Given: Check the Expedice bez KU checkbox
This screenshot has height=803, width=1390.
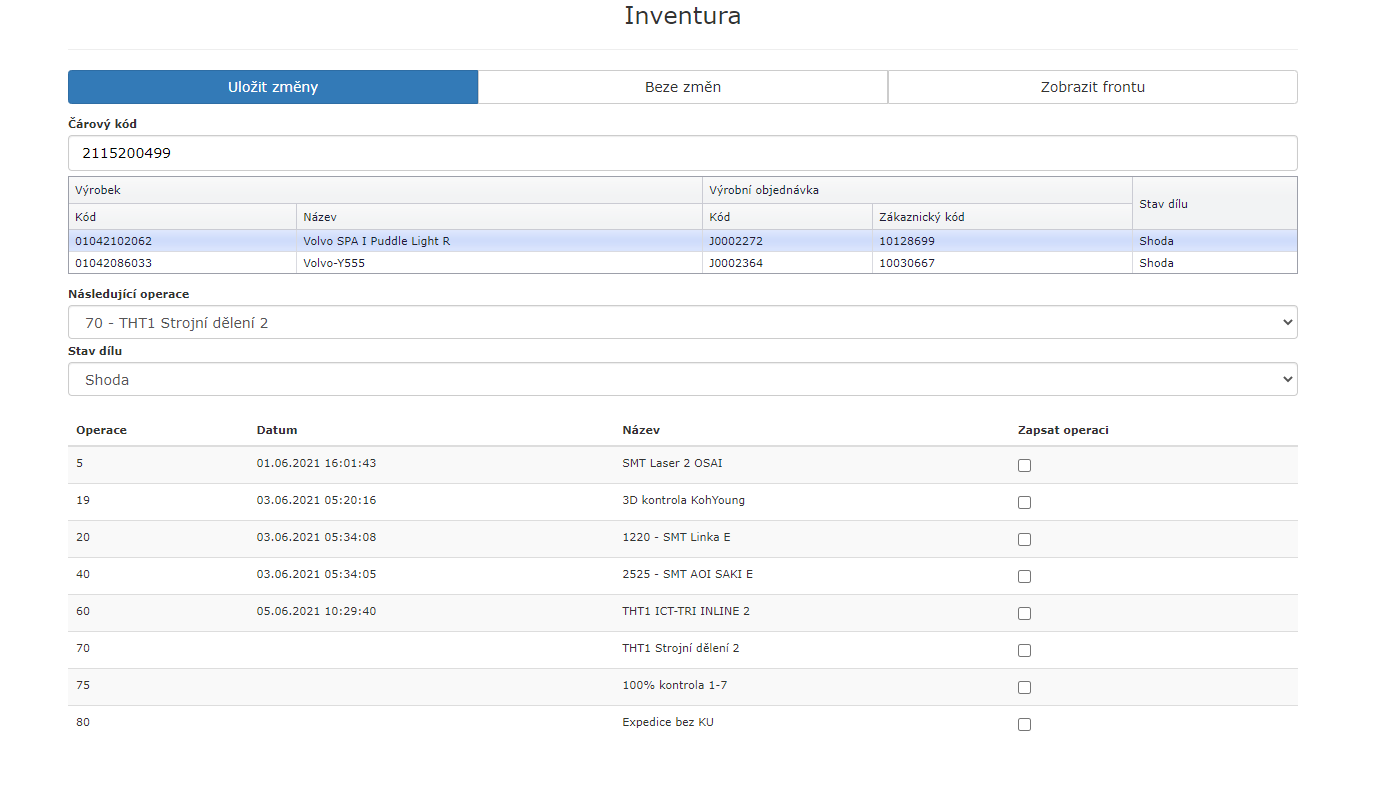Looking at the screenshot, I should point(1024,724).
